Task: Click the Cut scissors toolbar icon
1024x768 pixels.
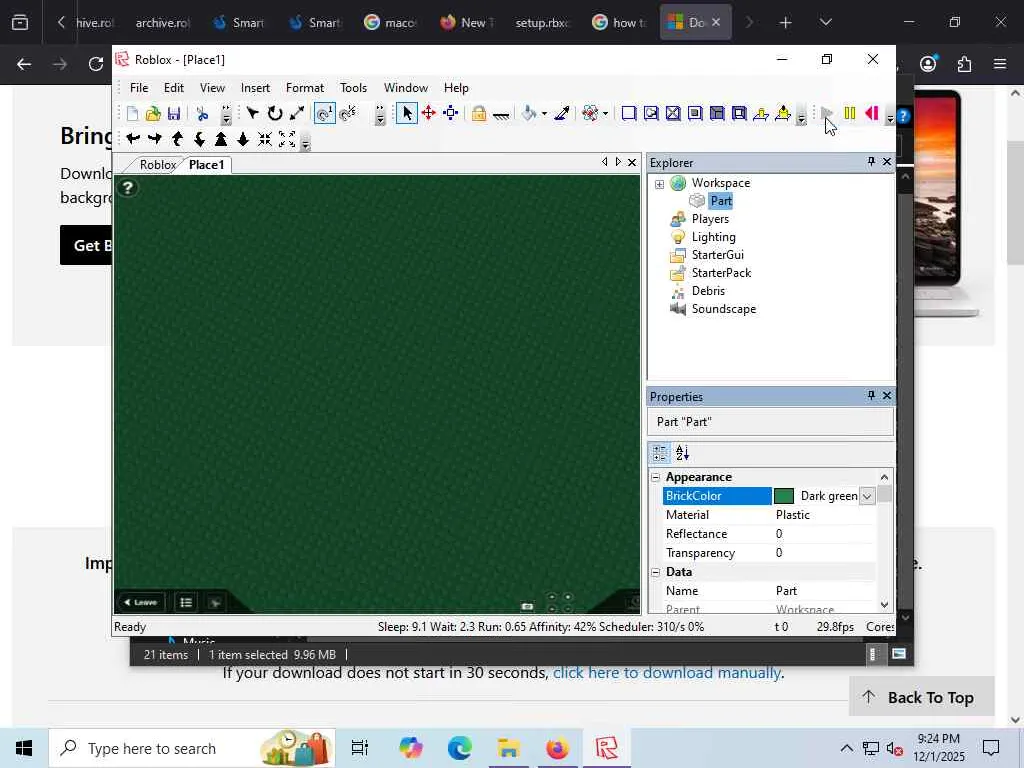Action: (x=202, y=114)
